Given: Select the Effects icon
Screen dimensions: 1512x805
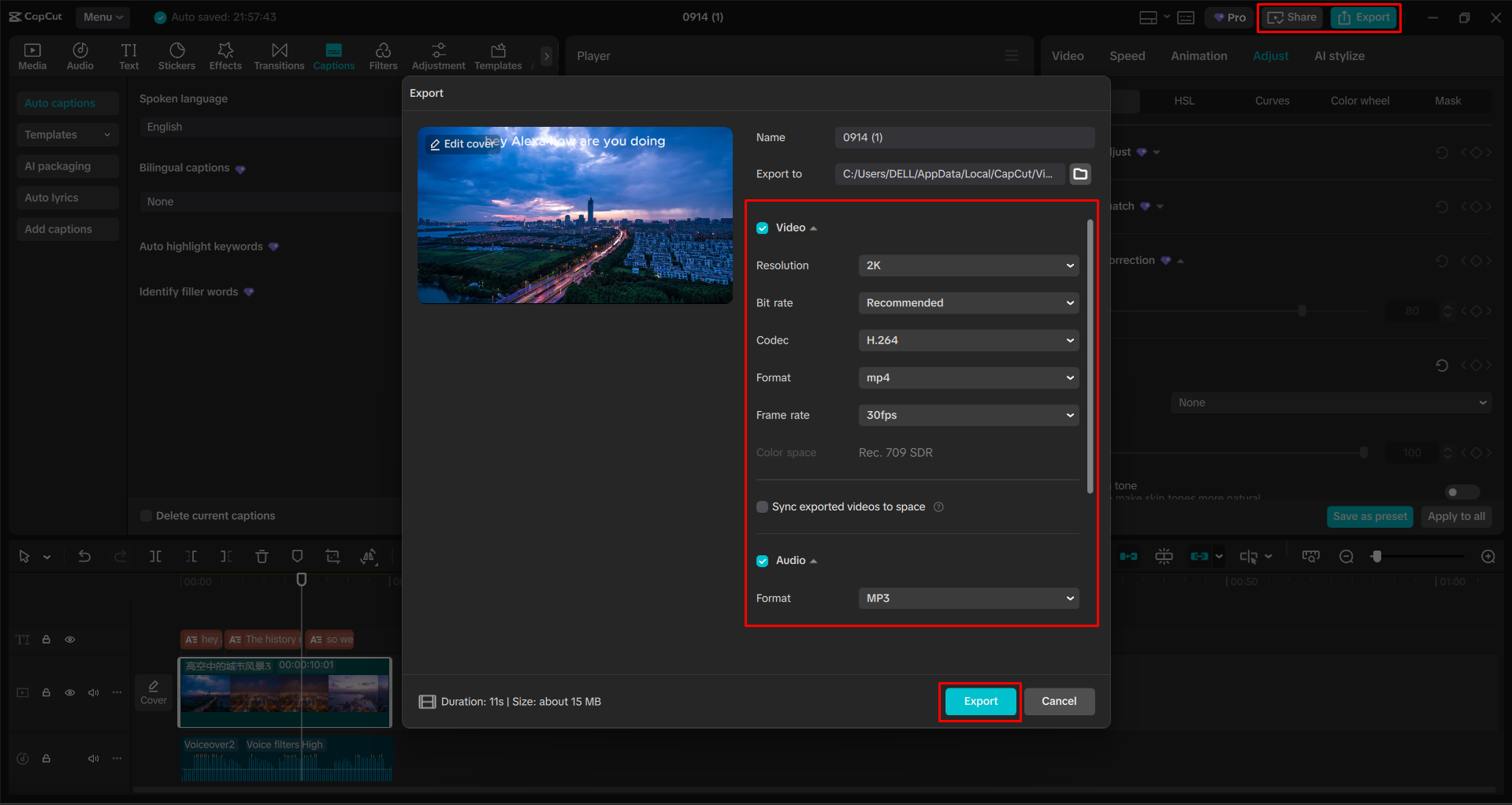Looking at the screenshot, I should point(225,55).
